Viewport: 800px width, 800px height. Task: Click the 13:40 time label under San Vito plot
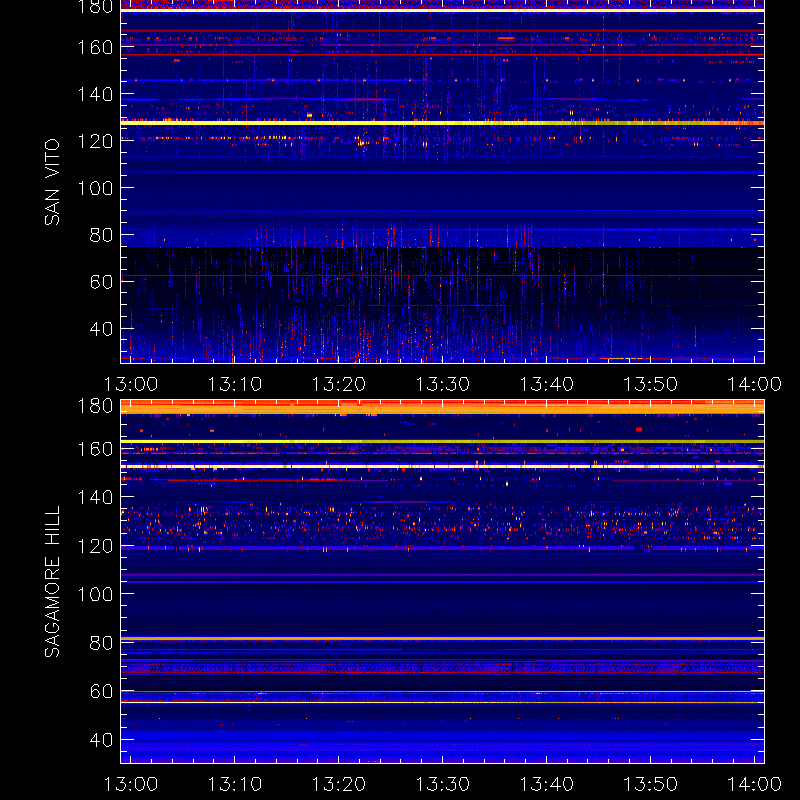click(546, 384)
